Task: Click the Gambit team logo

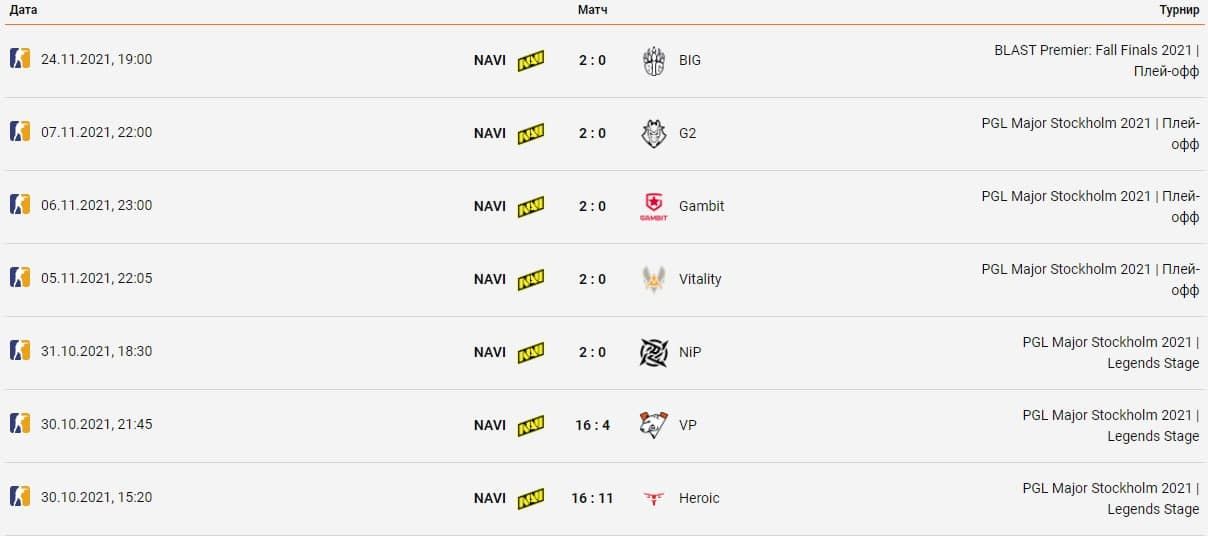Action: pyautogui.click(x=653, y=206)
